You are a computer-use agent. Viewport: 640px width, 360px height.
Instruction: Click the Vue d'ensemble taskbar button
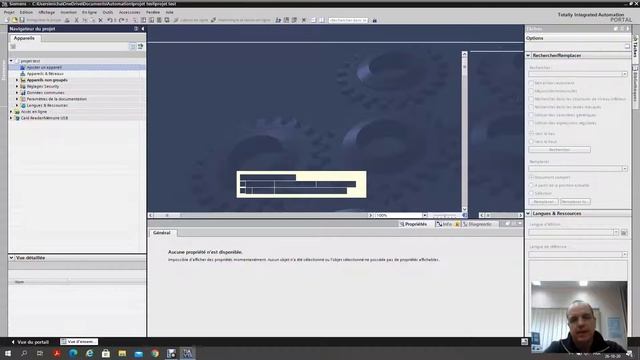79,342
